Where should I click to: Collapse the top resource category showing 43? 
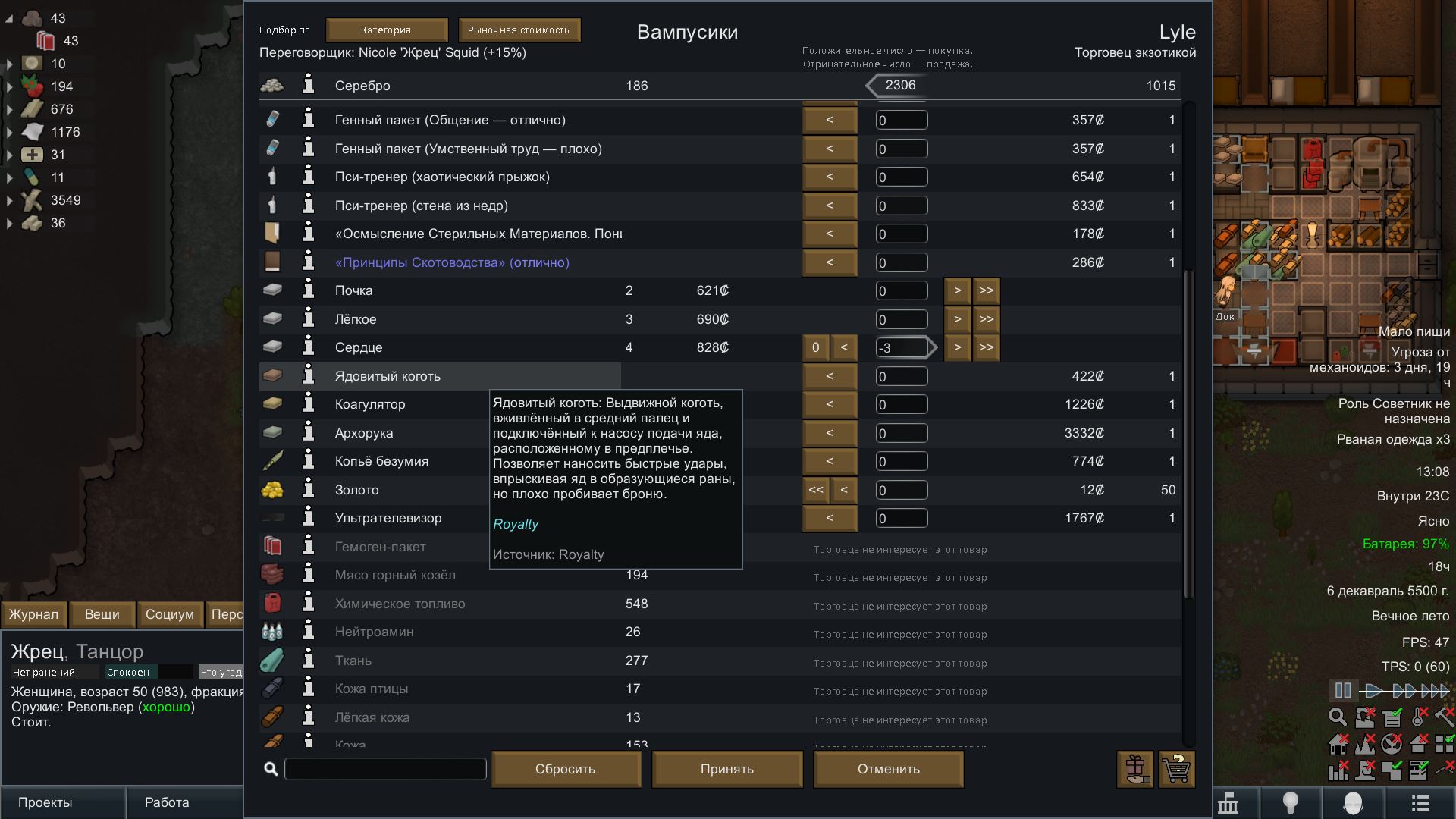(x=9, y=18)
